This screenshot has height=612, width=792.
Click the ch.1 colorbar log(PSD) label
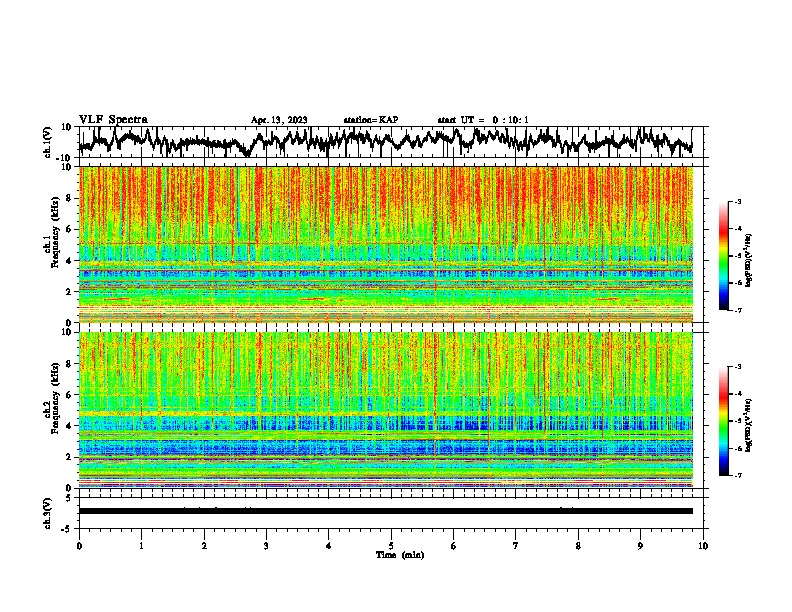point(749,260)
